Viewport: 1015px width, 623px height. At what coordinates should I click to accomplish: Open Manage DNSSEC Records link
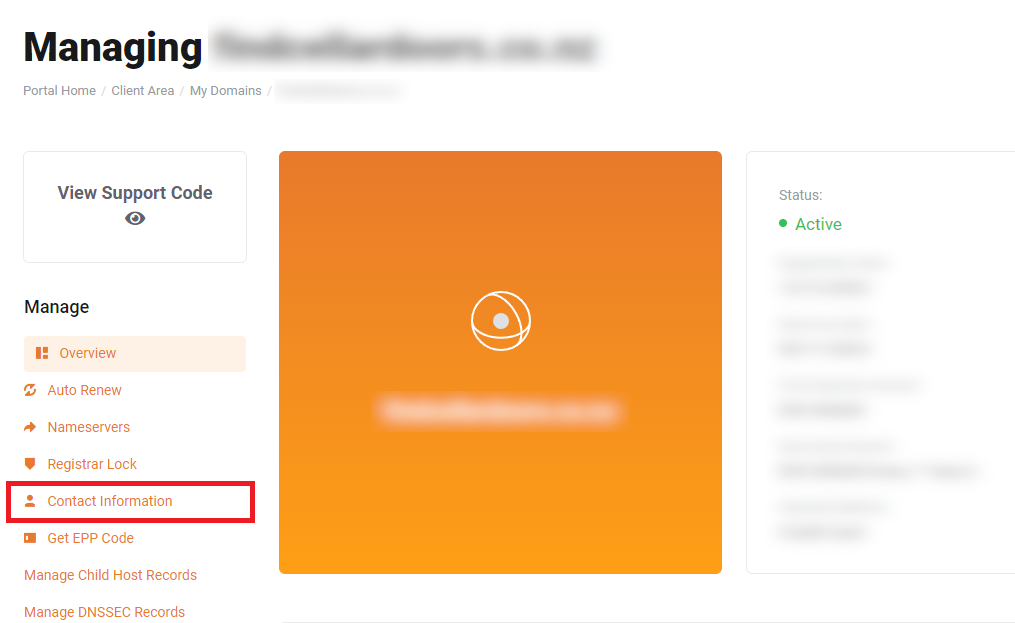104,612
